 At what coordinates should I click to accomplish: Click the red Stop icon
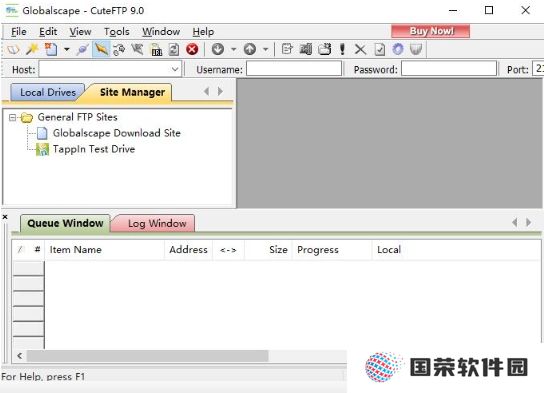coord(192,49)
